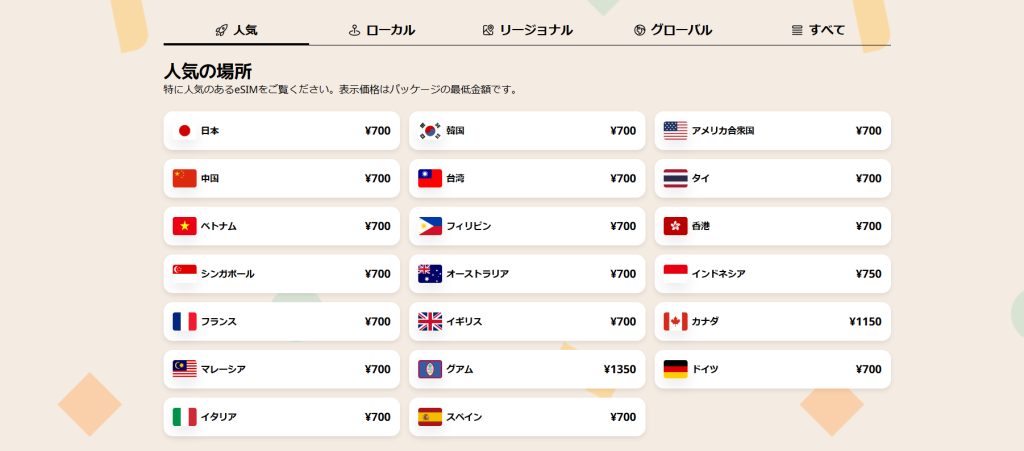Click the subtitle beginning 特に人気のあるeSIM

click(x=341, y=90)
